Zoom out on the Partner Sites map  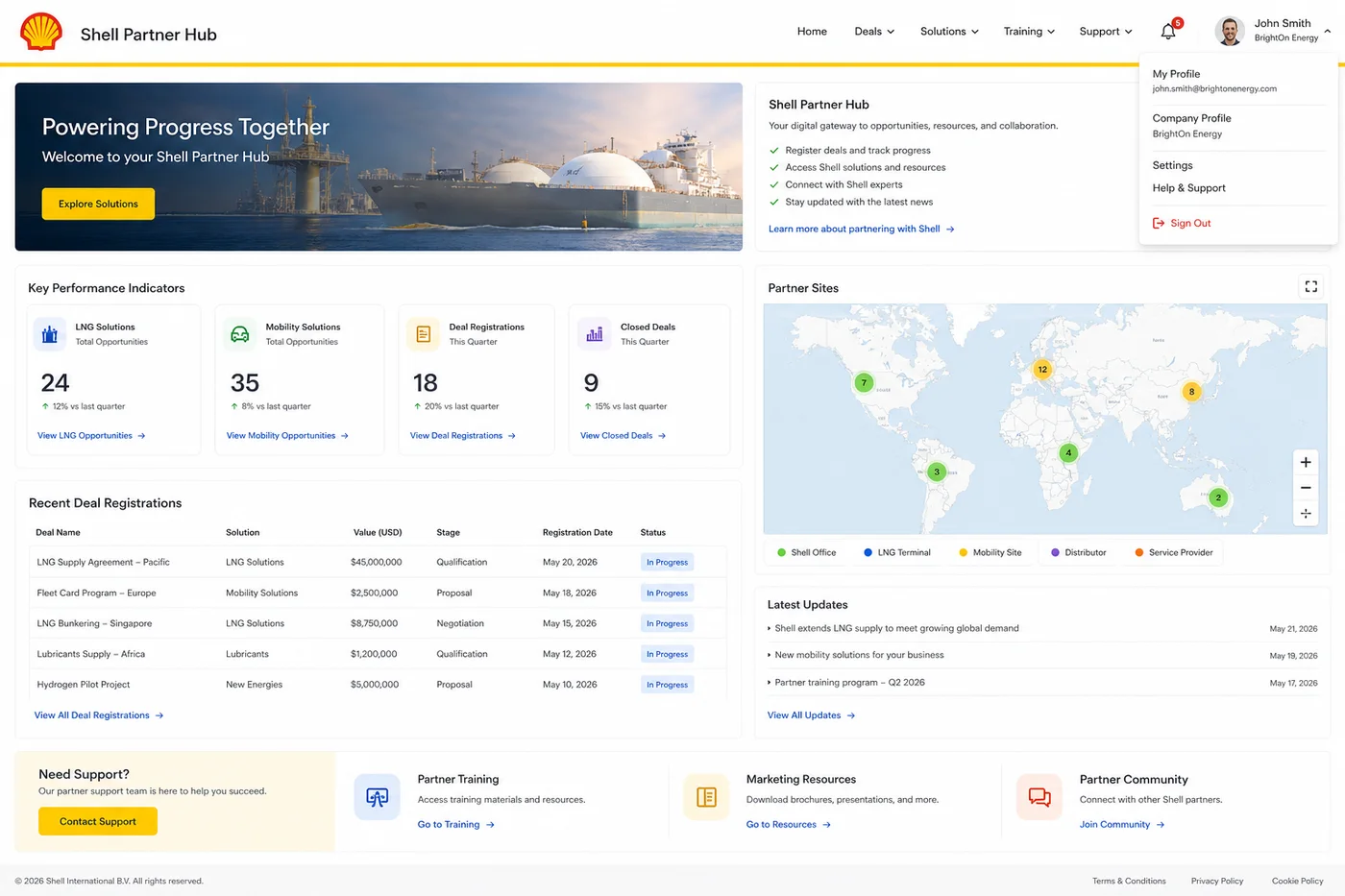pyautogui.click(x=1306, y=488)
